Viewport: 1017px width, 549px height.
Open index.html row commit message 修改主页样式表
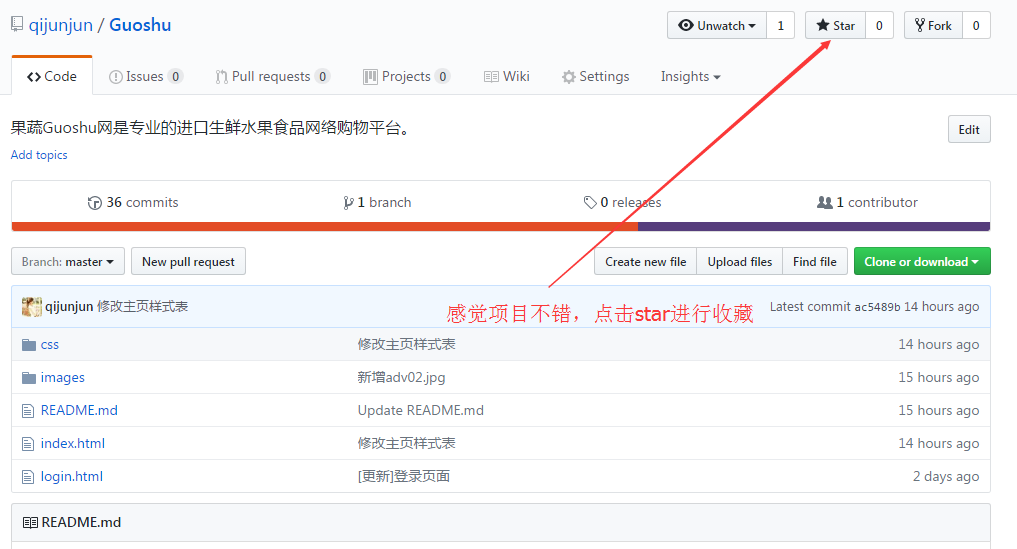[x=407, y=443]
